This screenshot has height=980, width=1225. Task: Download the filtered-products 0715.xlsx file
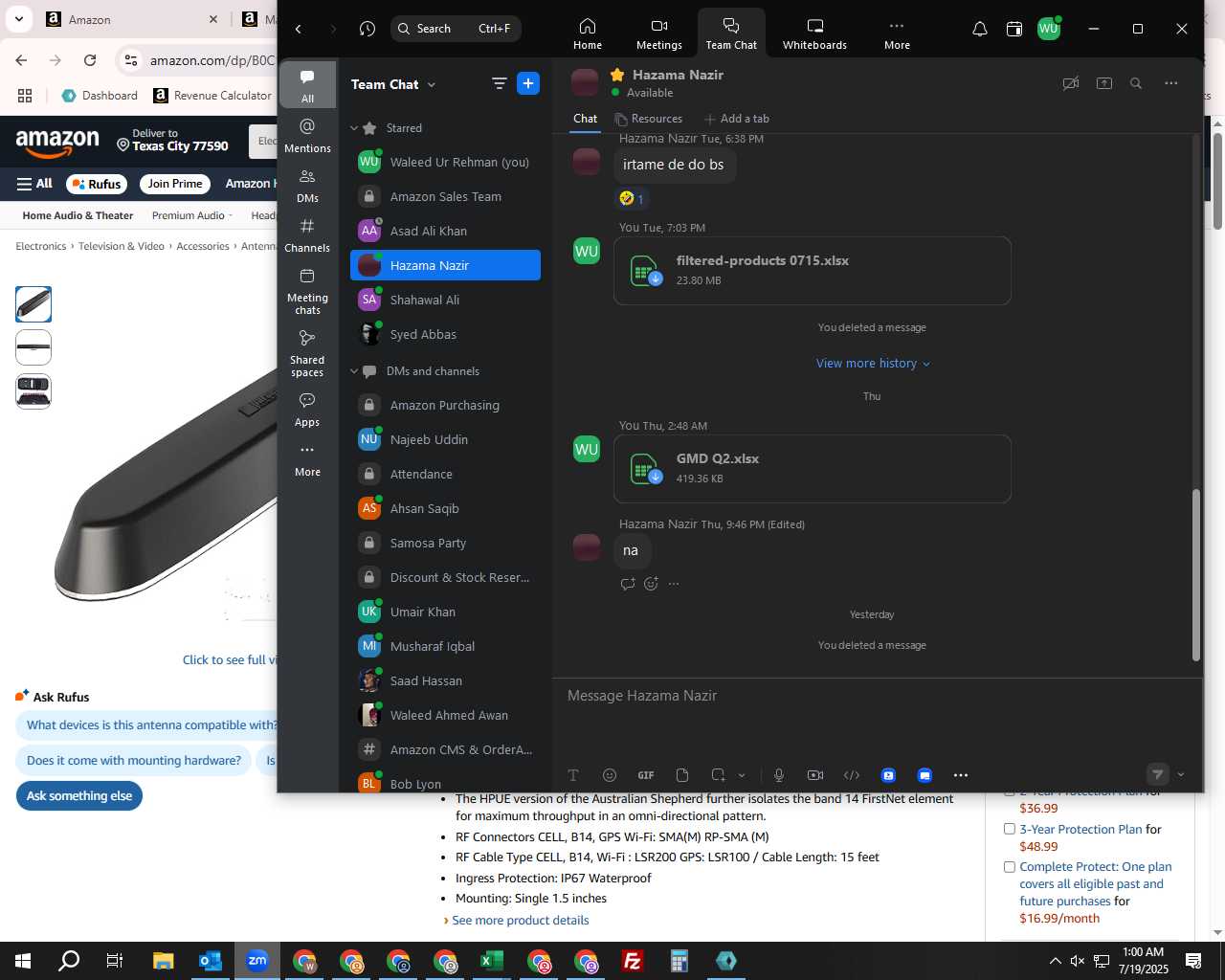tap(656, 279)
